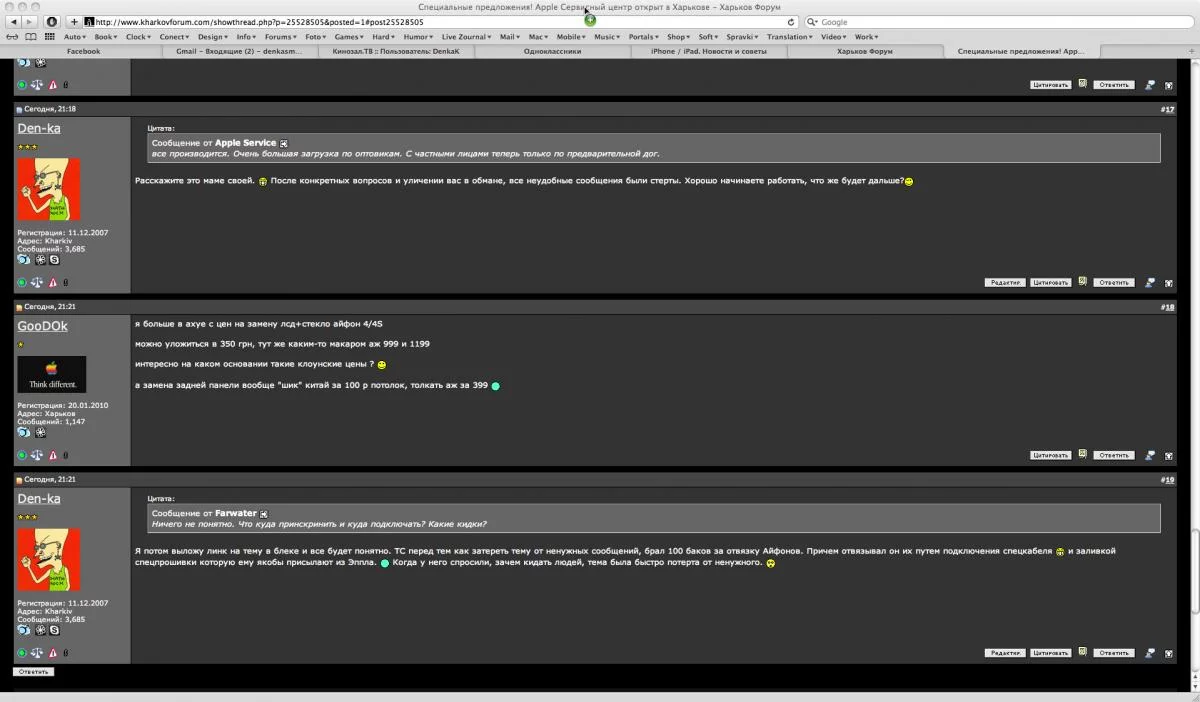Click the multi-quote icon in post #19
The height and width of the screenshot is (702, 1200).
(1082, 653)
